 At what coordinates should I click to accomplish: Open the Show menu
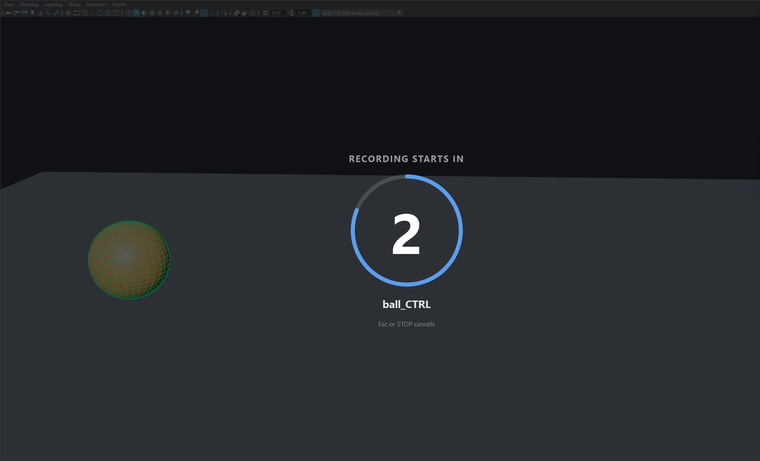(x=75, y=4)
